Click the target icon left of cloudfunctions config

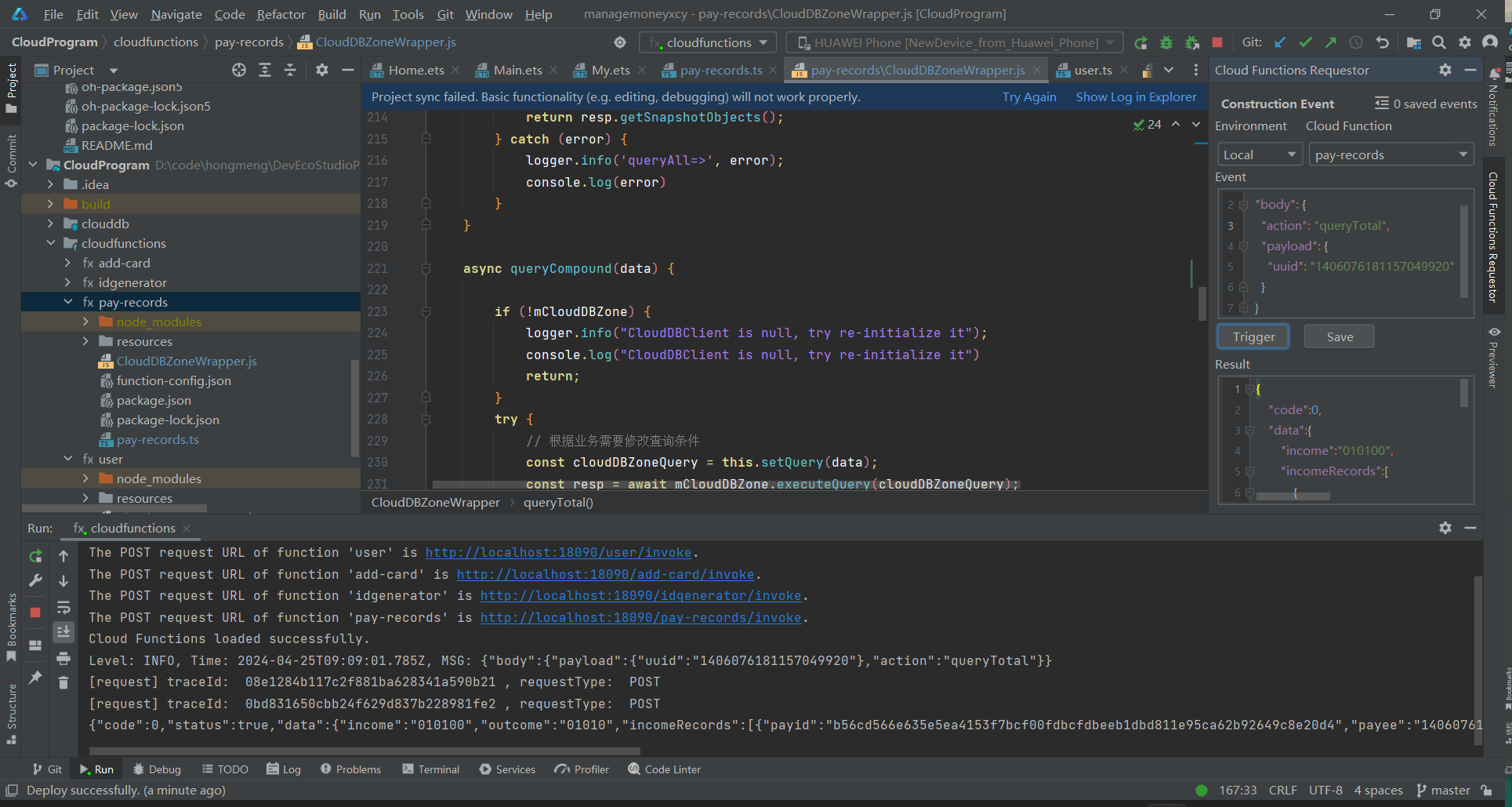(620, 42)
